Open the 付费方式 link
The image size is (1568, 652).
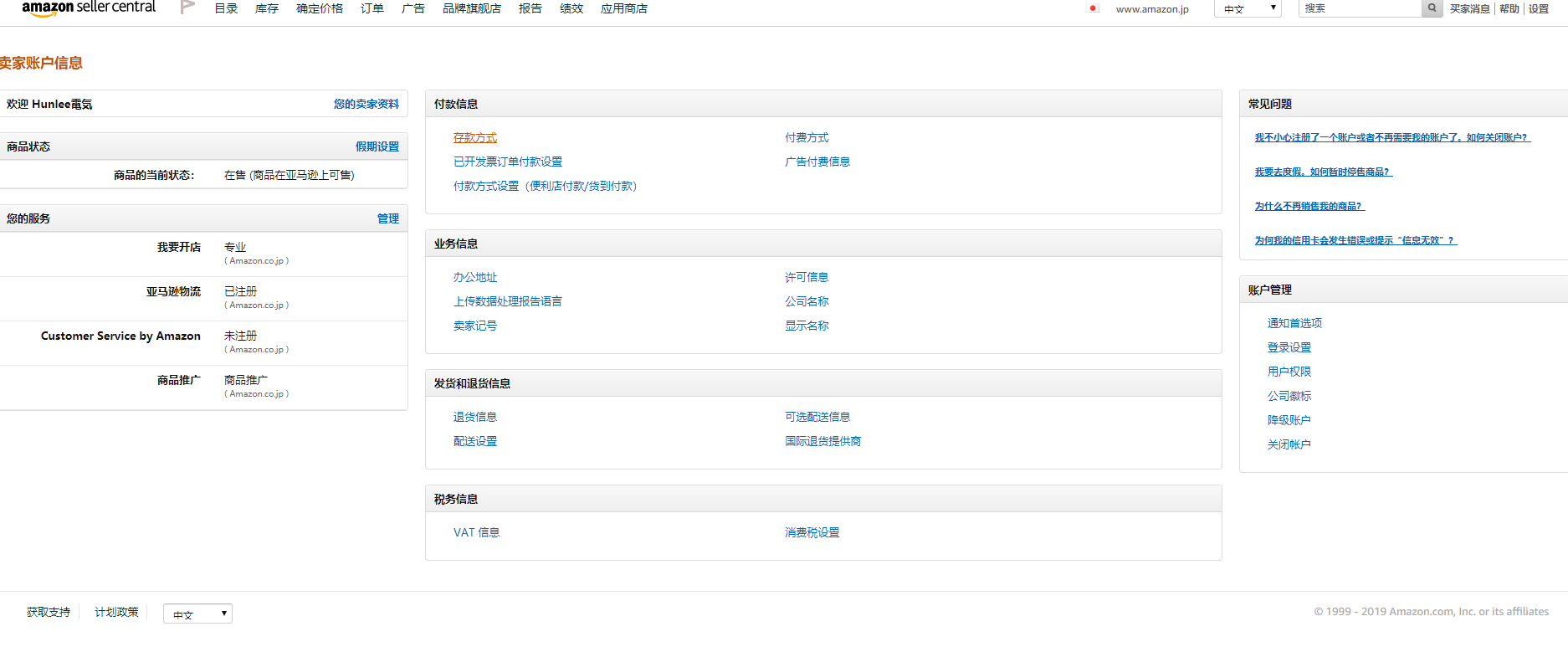(x=807, y=137)
